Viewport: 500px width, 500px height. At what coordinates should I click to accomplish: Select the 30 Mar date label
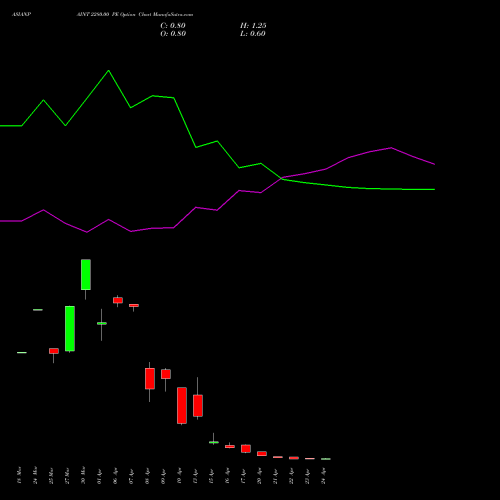(x=83, y=475)
